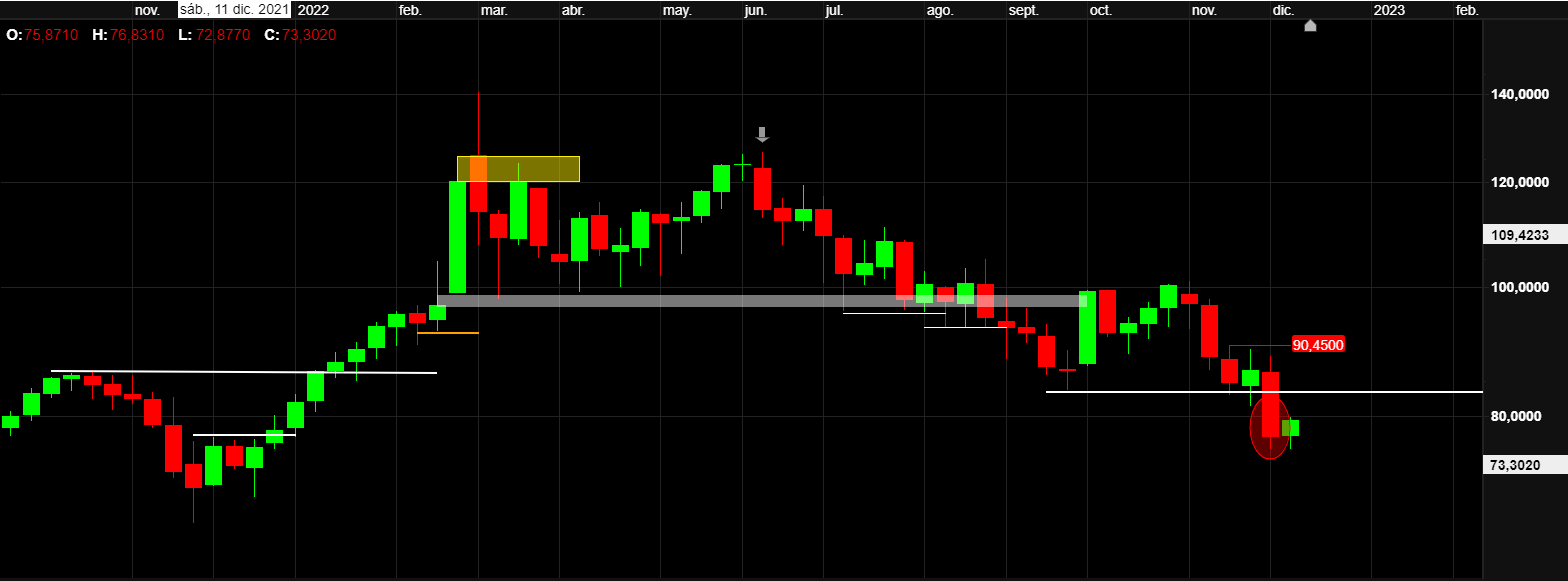Select the short orange horizontal line near February

coord(448,332)
